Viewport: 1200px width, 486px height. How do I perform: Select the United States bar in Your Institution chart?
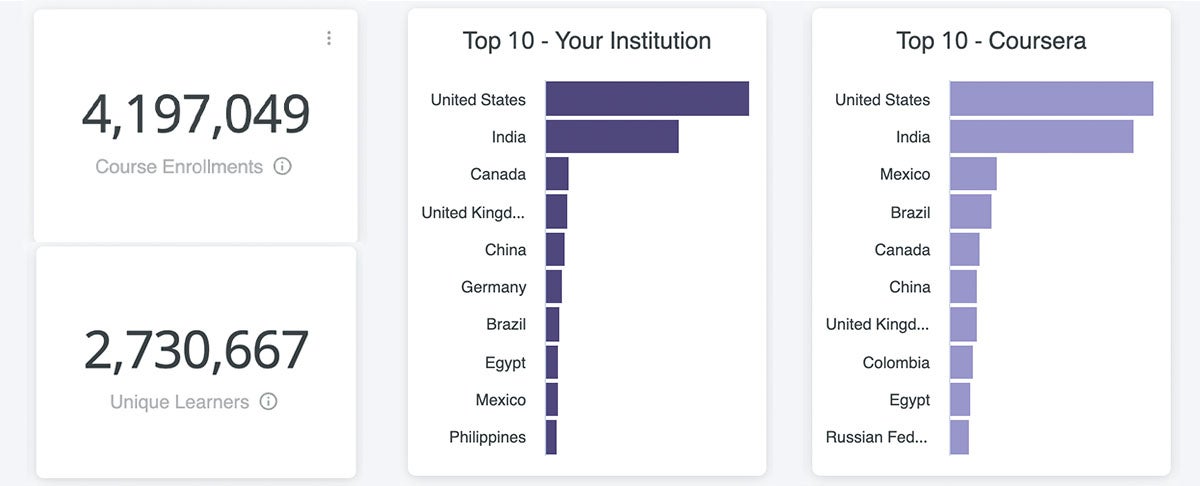(x=647, y=99)
